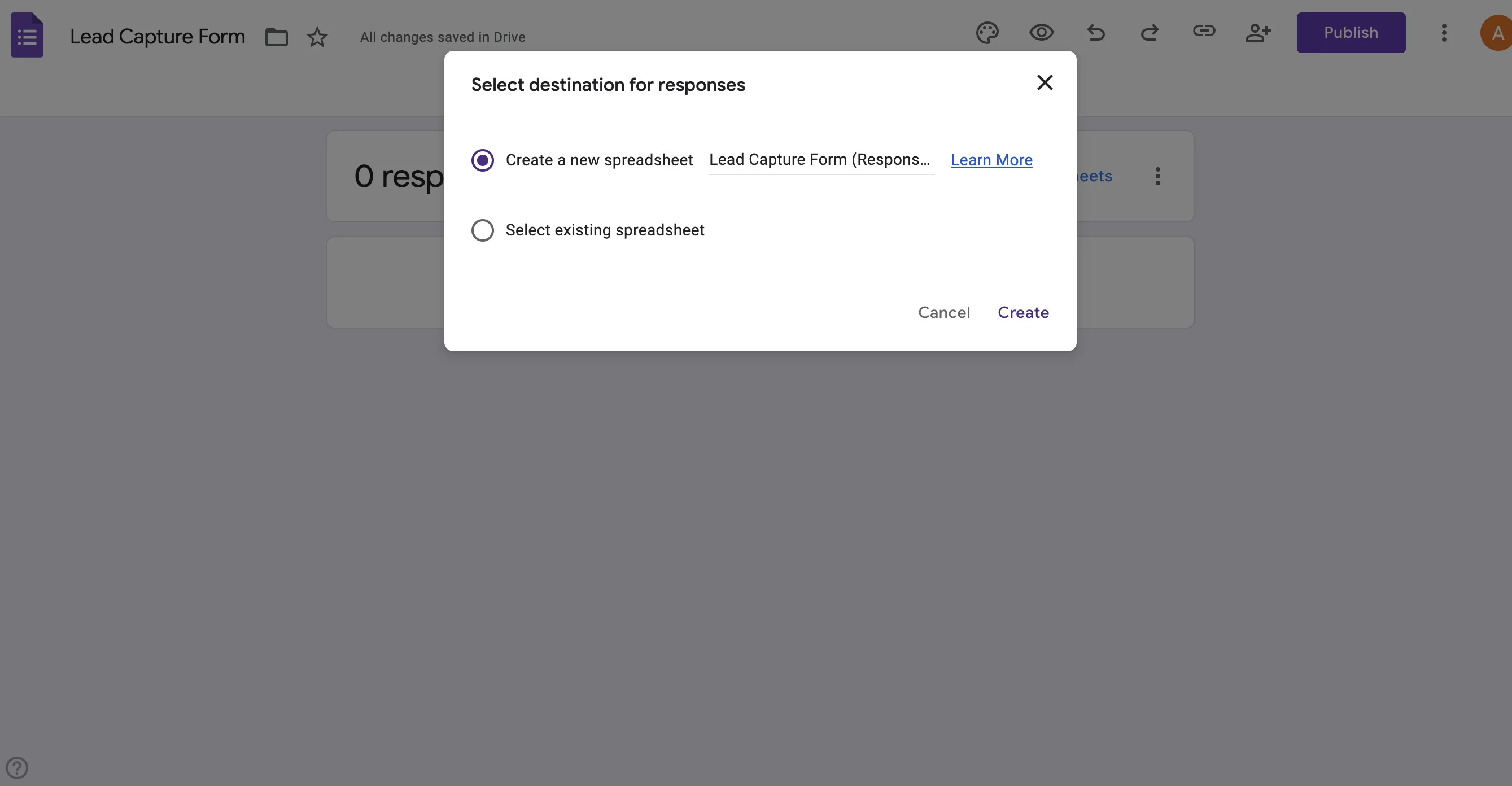The height and width of the screenshot is (786, 1512).
Task: Undo the last change
Action: point(1096,33)
